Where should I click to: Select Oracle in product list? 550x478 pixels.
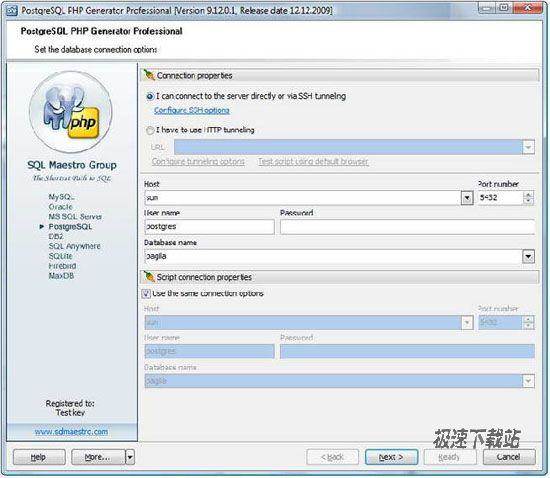60,207
